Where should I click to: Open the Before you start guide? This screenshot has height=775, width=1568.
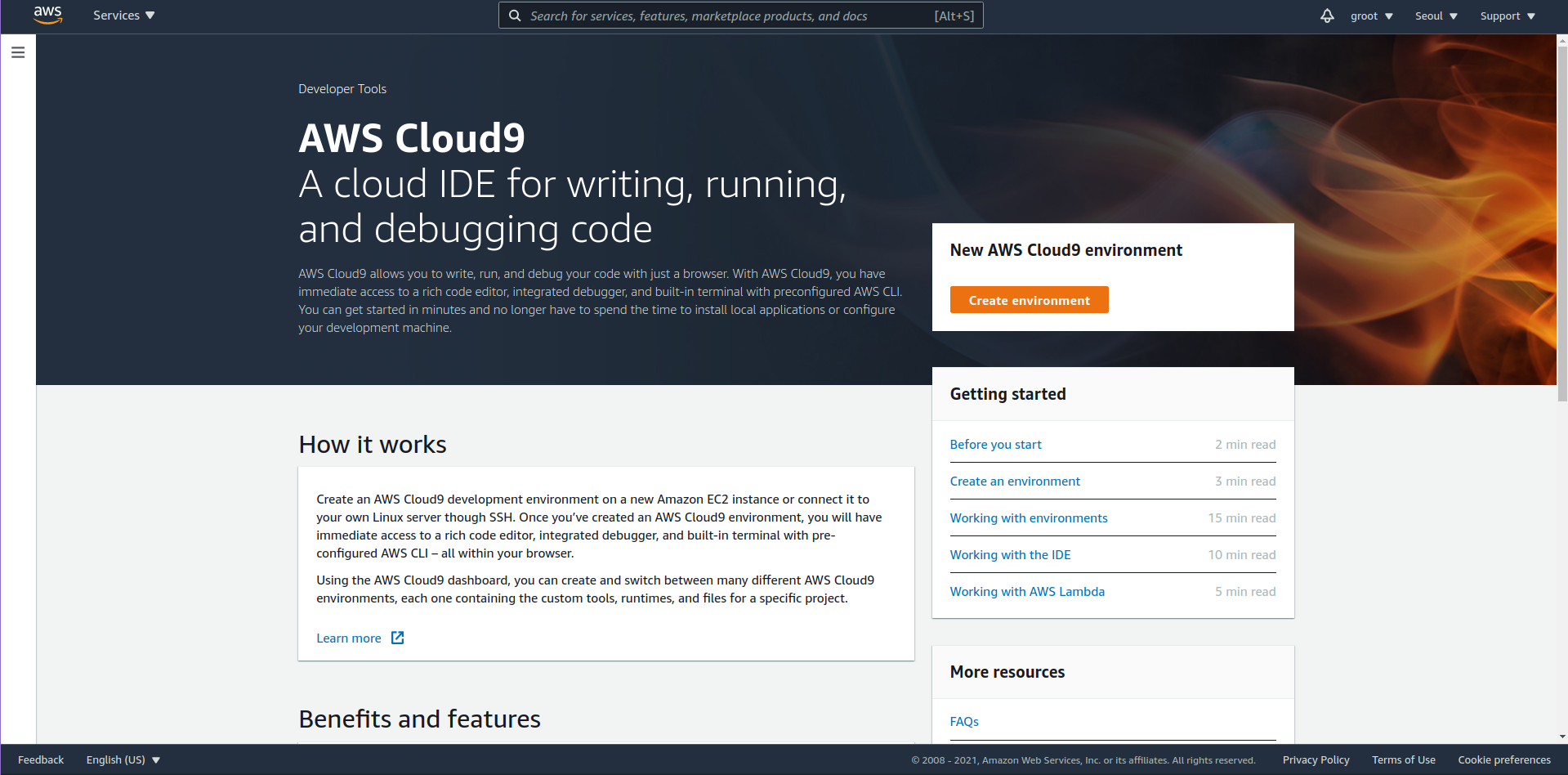tap(995, 444)
